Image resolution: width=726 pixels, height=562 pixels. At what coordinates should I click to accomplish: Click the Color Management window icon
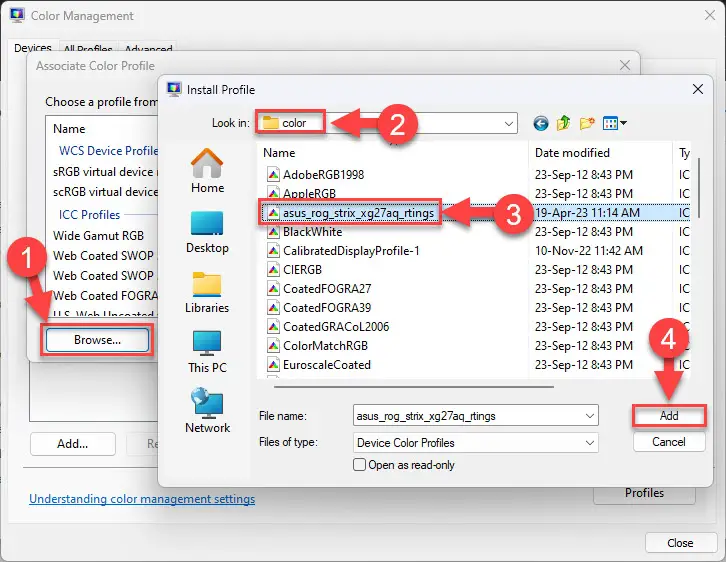click(x=17, y=15)
